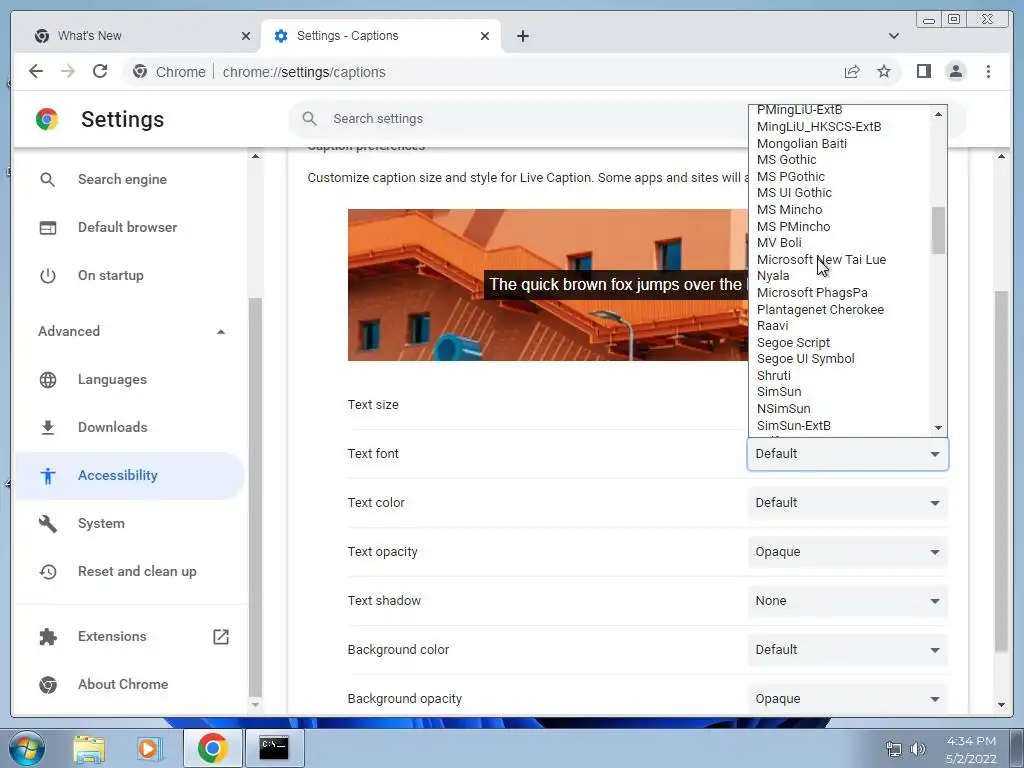Open Extensions link
The height and width of the screenshot is (768, 1024).
point(112,637)
